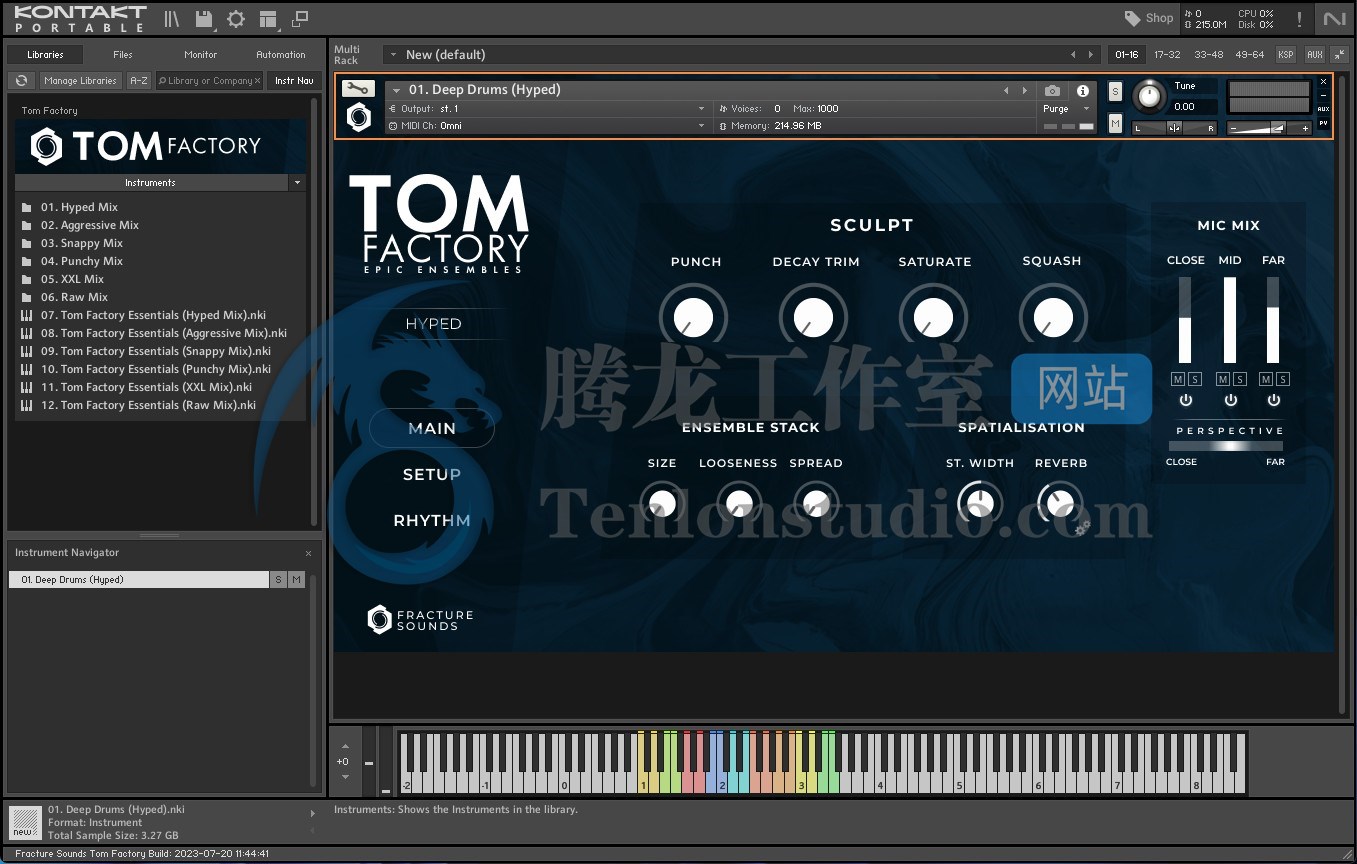Screen dimensions: 1357x864
Task: Click the Library or Company search field
Action: coord(208,81)
